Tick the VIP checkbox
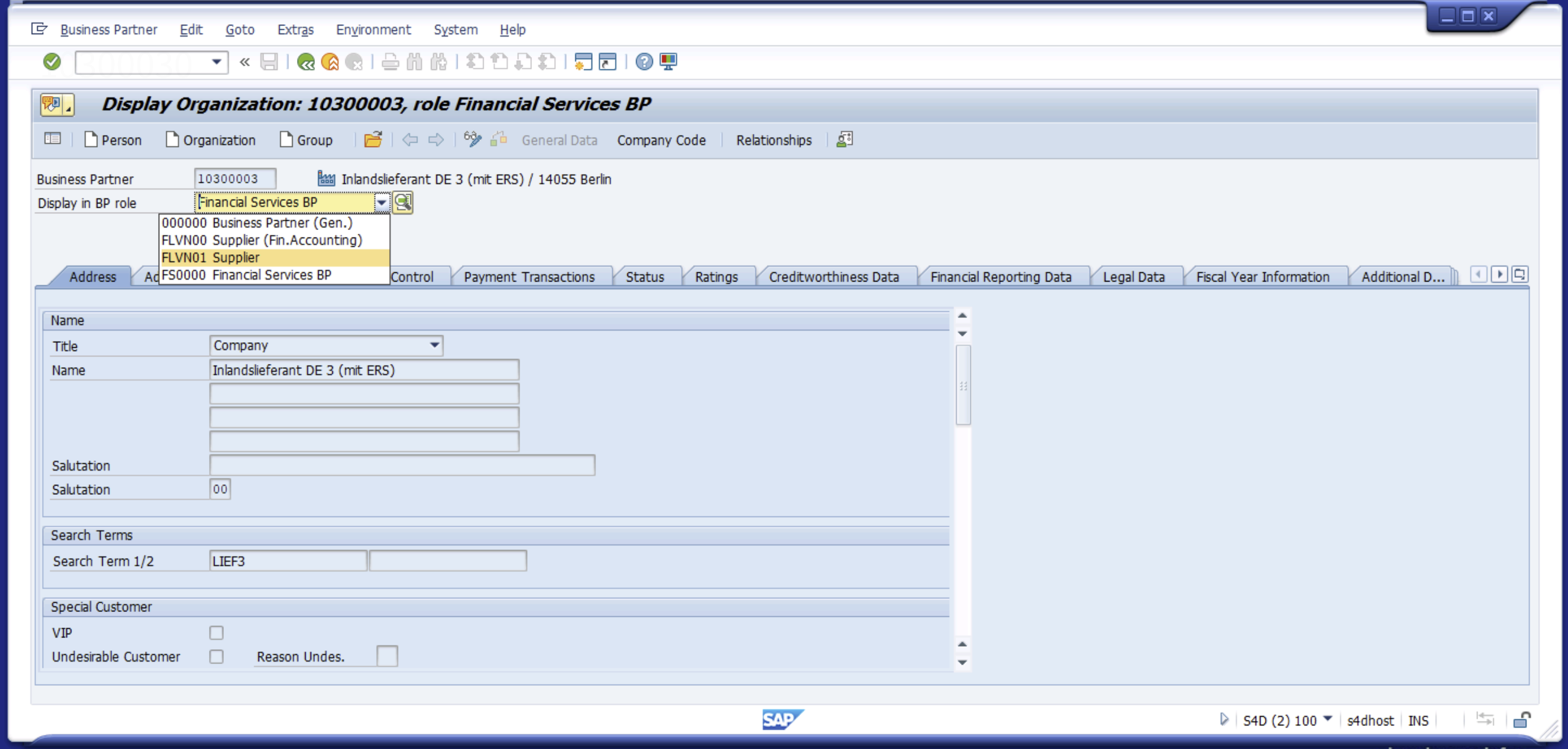1568x749 pixels. [x=216, y=632]
